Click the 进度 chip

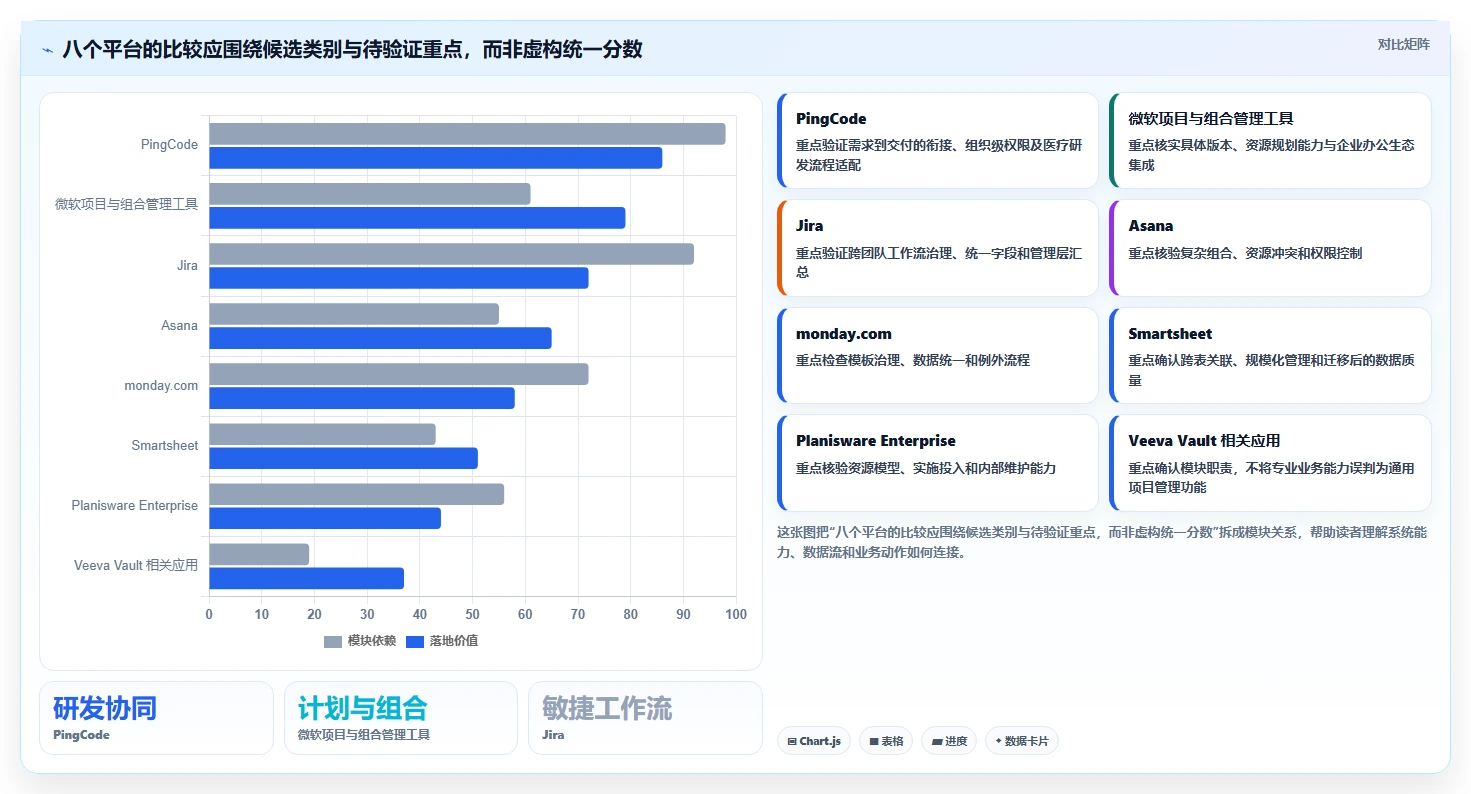(948, 741)
